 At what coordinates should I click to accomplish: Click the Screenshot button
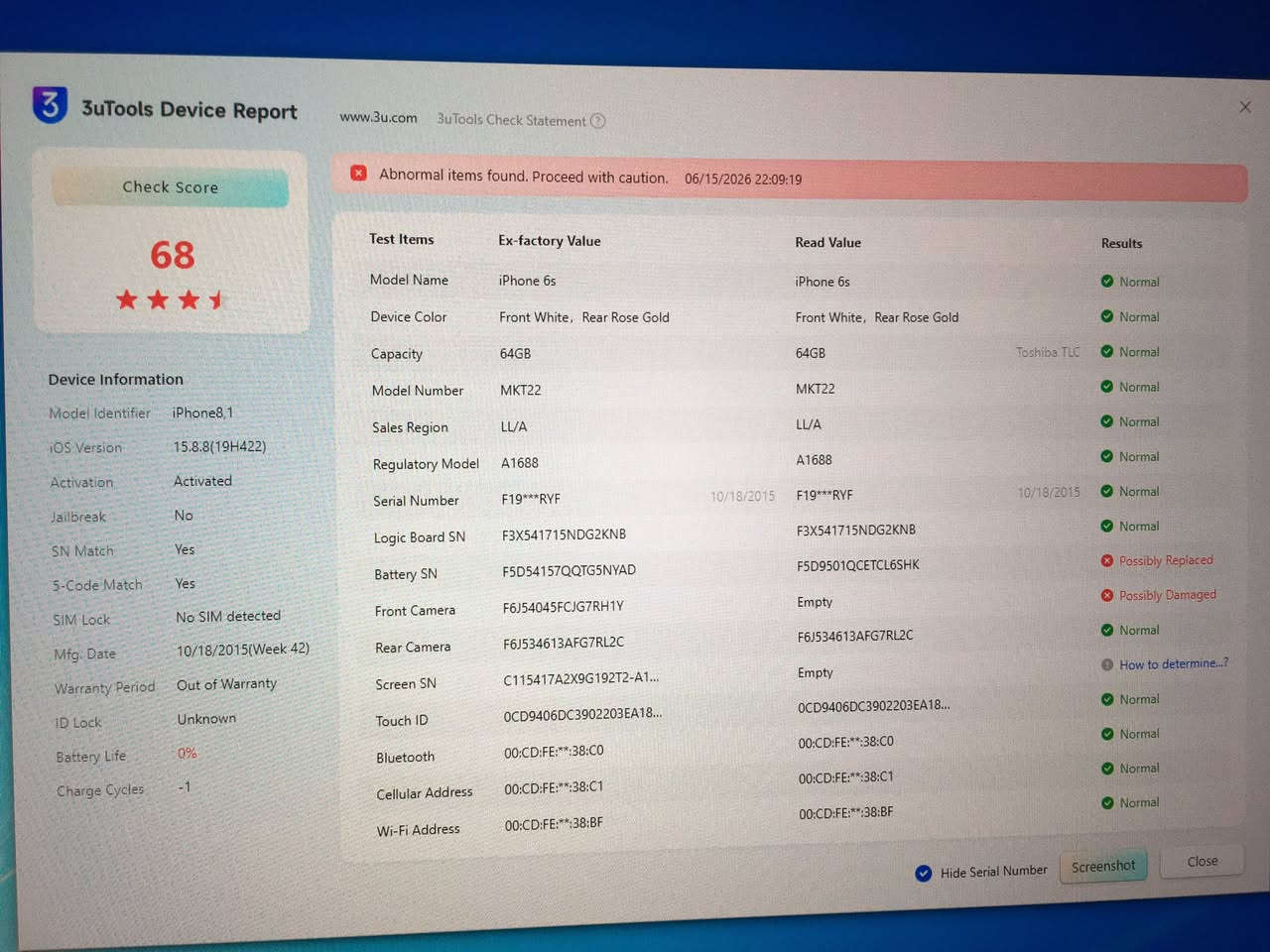1103,866
